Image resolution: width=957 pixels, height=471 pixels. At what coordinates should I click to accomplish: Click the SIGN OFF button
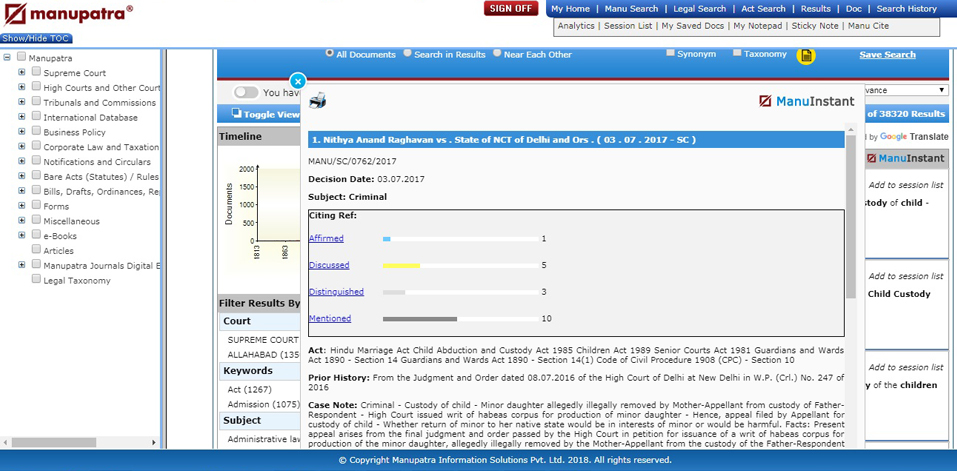pyautogui.click(x=511, y=9)
